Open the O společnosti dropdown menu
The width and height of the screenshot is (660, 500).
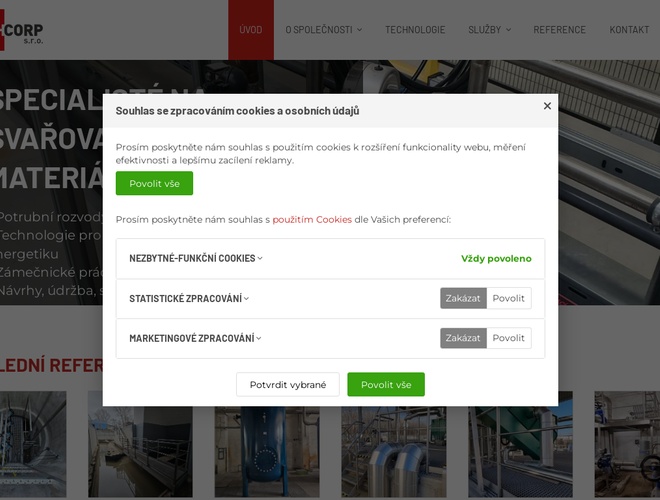click(323, 30)
